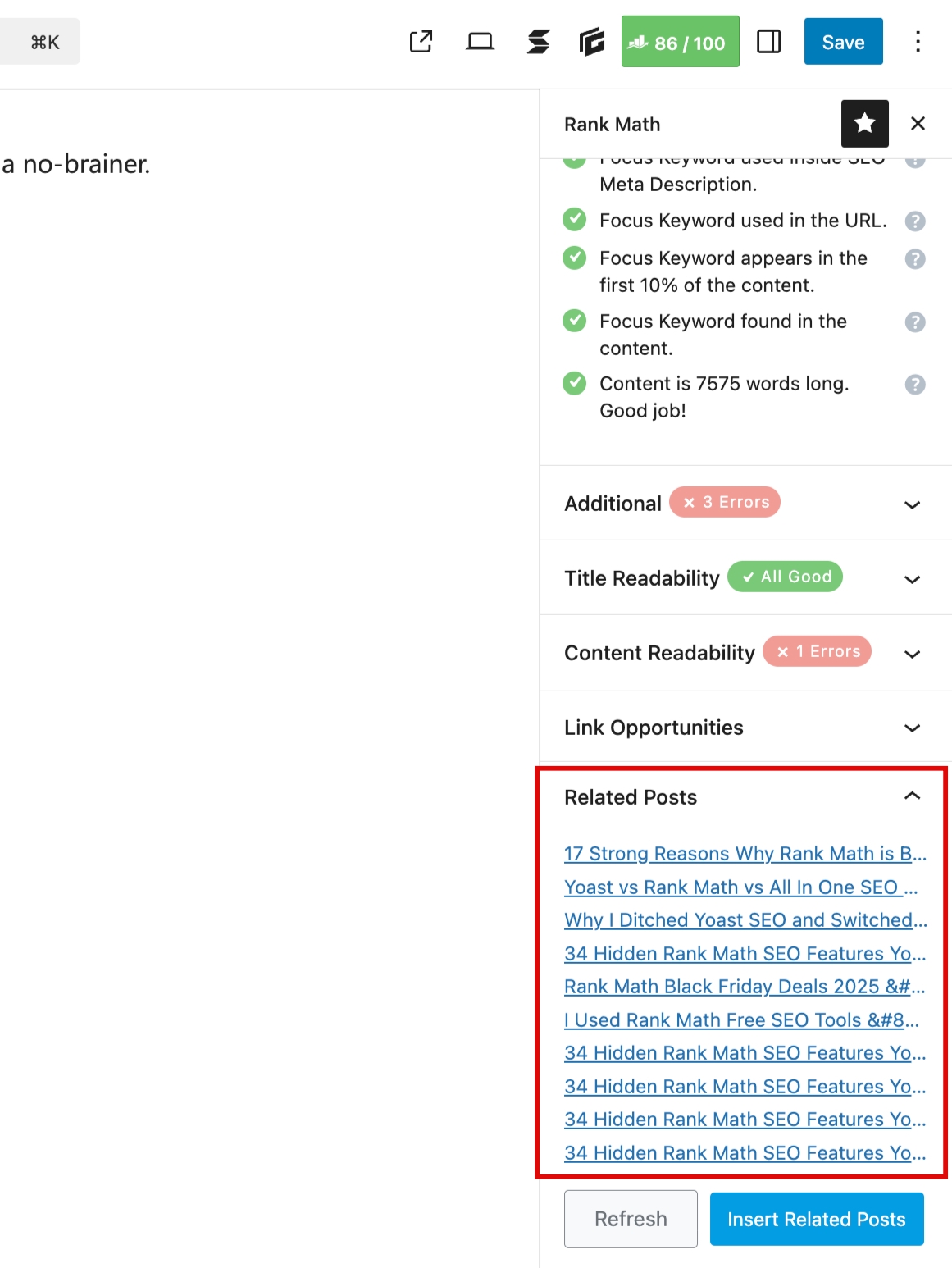Click the Insert Related Posts button
Viewport: 952px width, 1268px height.
[816, 1219]
